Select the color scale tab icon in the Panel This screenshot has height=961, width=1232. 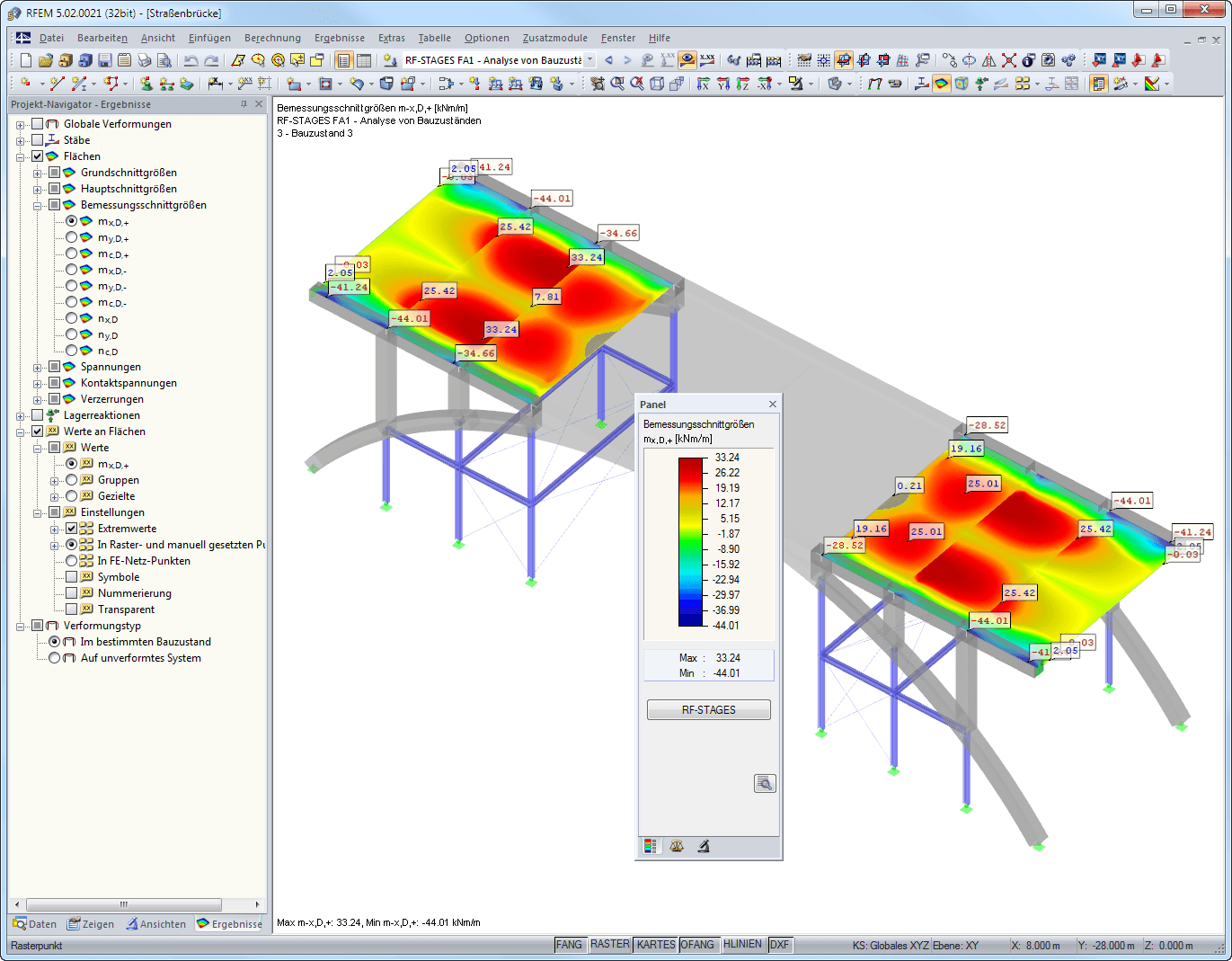(x=651, y=846)
